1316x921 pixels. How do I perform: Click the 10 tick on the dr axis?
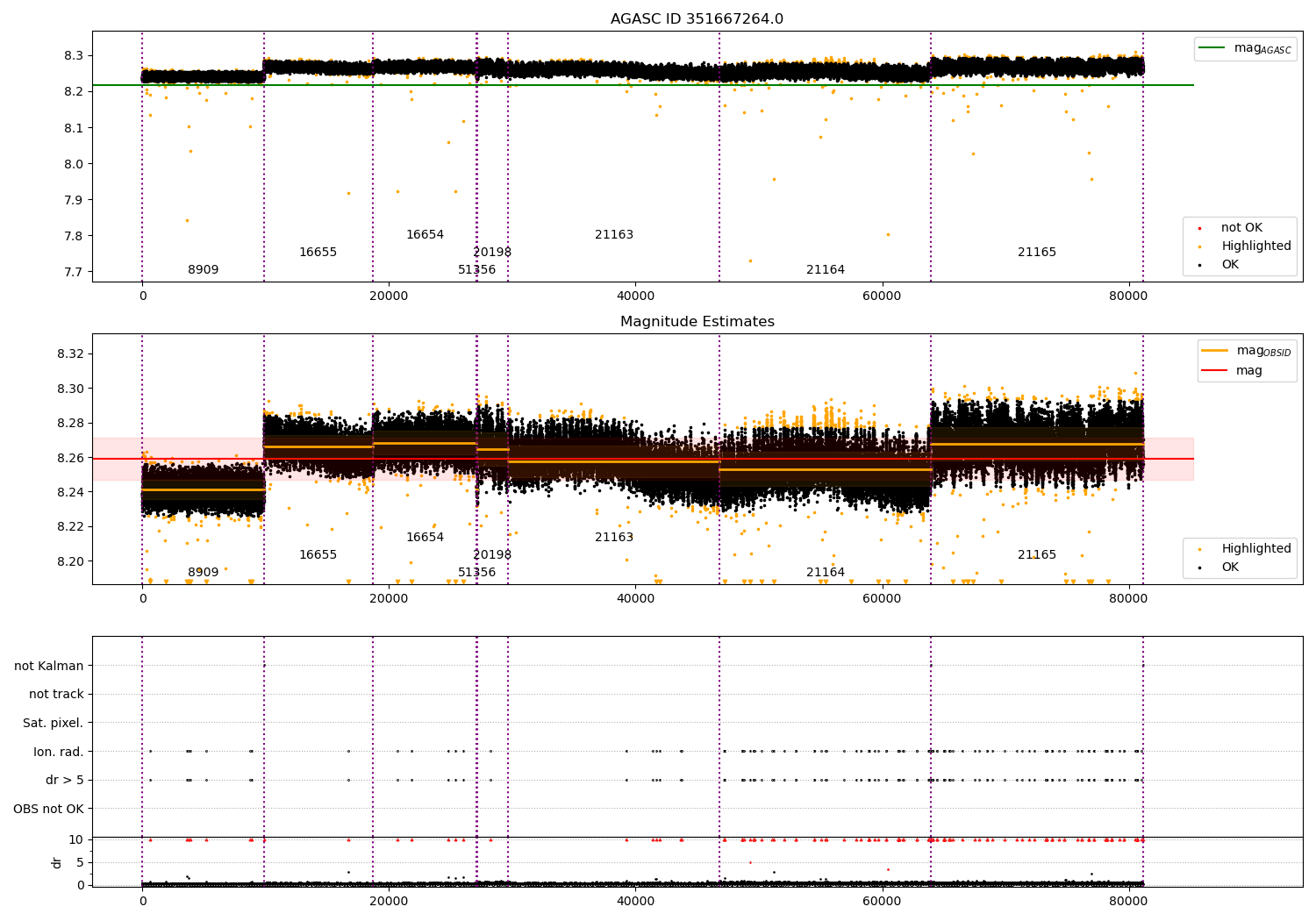(x=76, y=839)
